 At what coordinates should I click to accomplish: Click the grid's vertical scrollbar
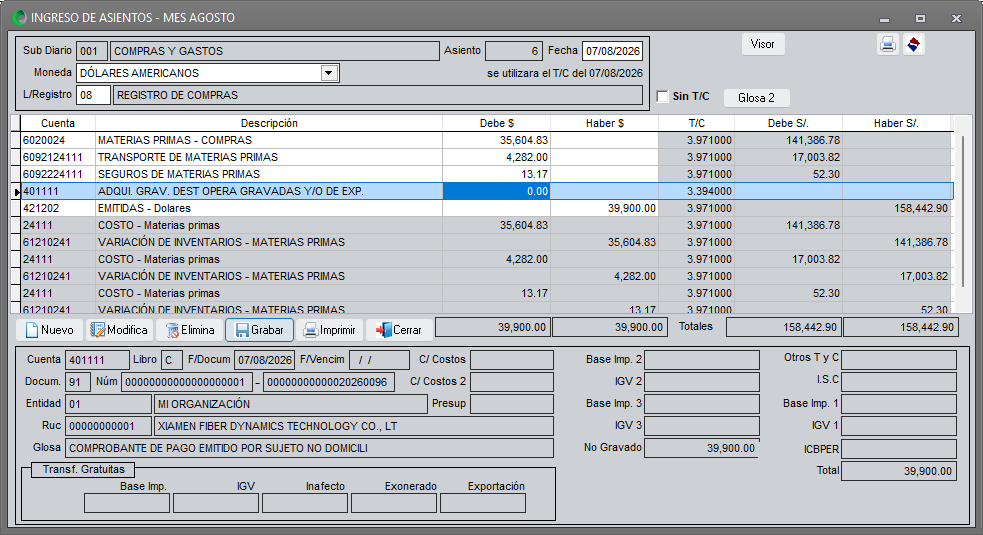point(964,211)
